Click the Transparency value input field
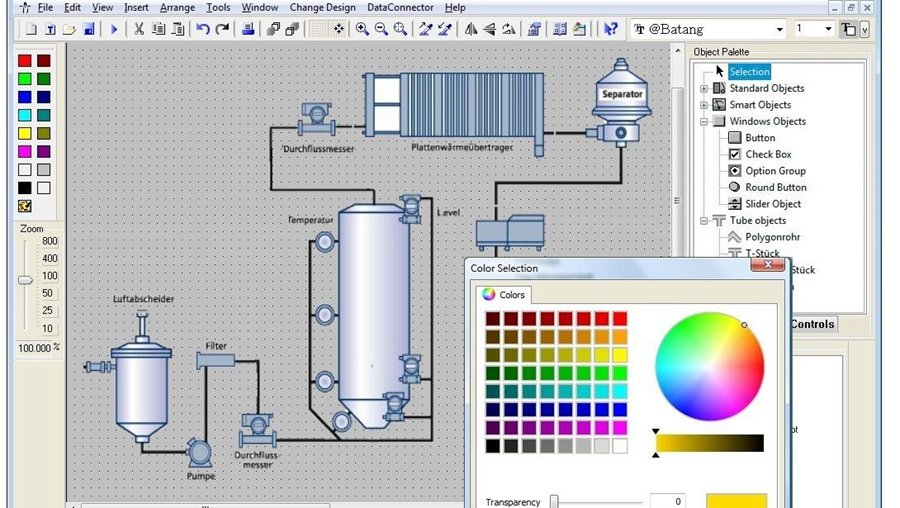This screenshot has width=900, height=508. (669, 501)
